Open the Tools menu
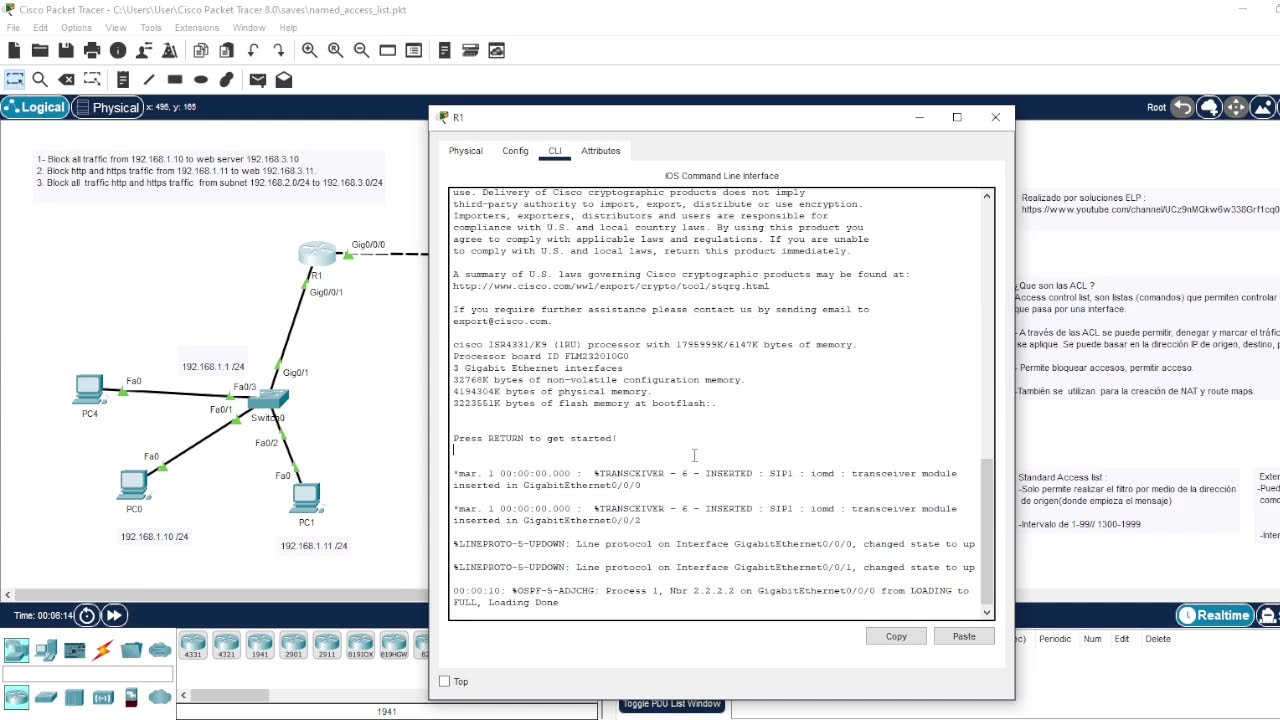Image resolution: width=1280 pixels, height=720 pixels. tap(151, 28)
